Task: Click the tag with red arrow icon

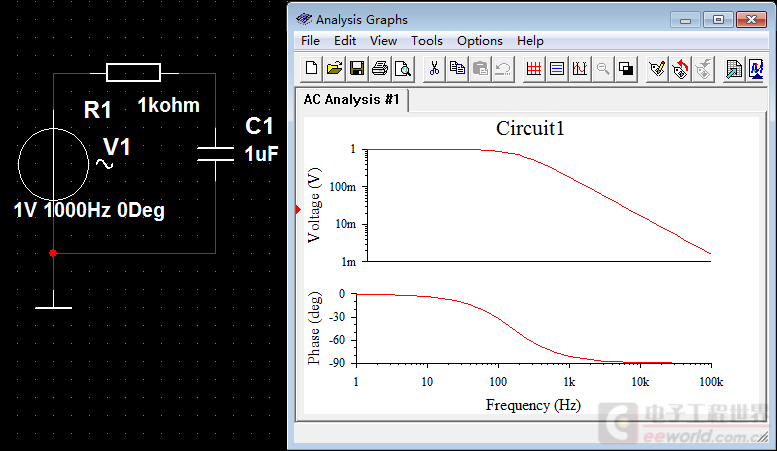Action: pyautogui.click(x=680, y=68)
